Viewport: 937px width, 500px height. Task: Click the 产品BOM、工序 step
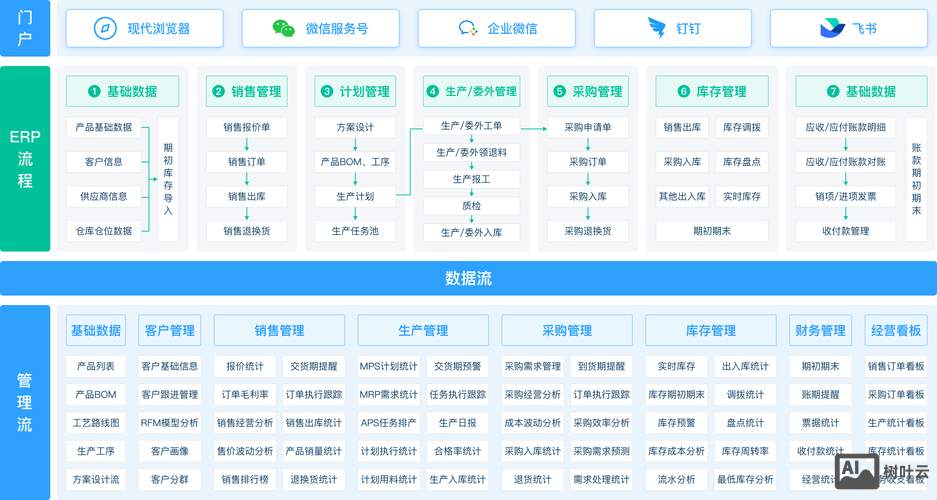point(355,162)
